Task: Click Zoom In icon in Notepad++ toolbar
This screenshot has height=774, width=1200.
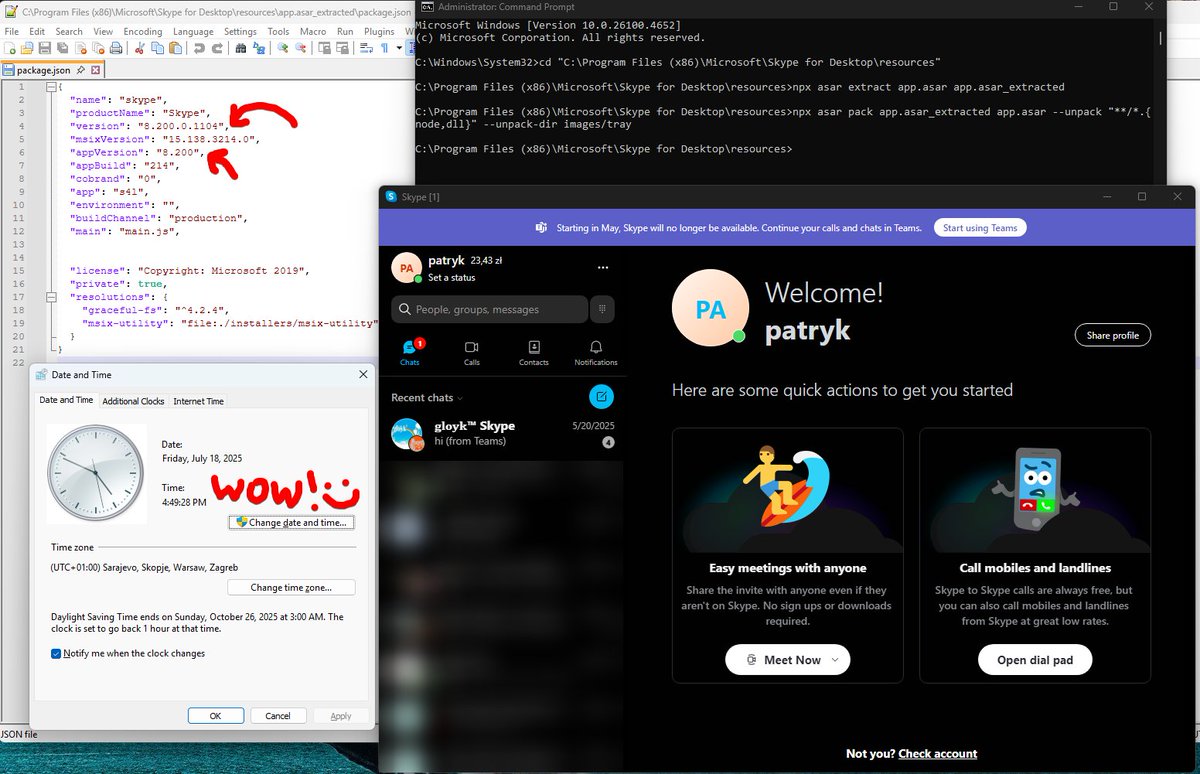Action: tap(283, 48)
